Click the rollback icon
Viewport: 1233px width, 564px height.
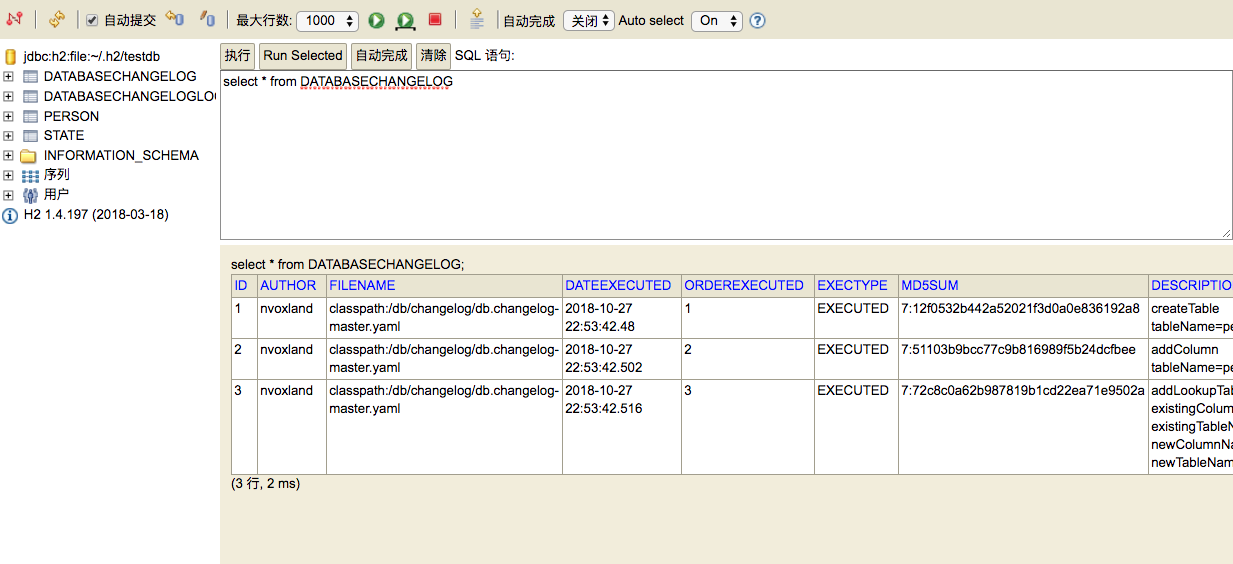point(175,19)
